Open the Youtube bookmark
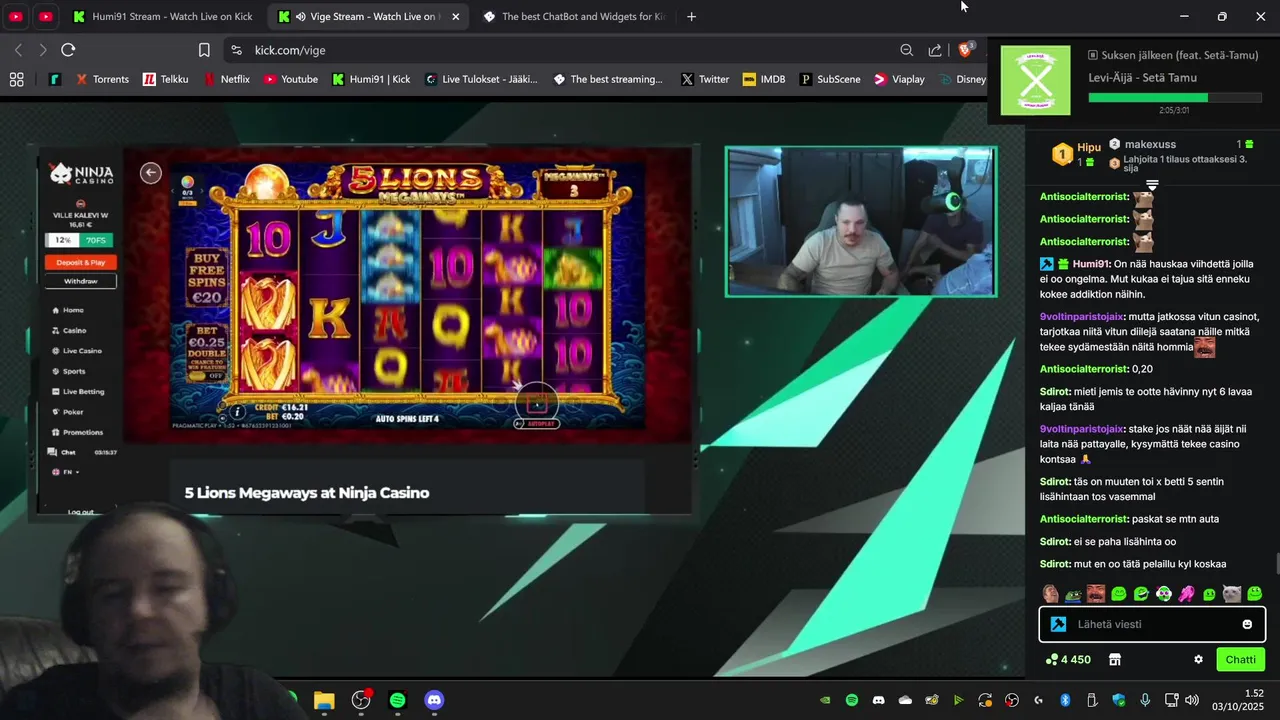The height and width of the screenshot is (720, 1280). pos(290,79)
